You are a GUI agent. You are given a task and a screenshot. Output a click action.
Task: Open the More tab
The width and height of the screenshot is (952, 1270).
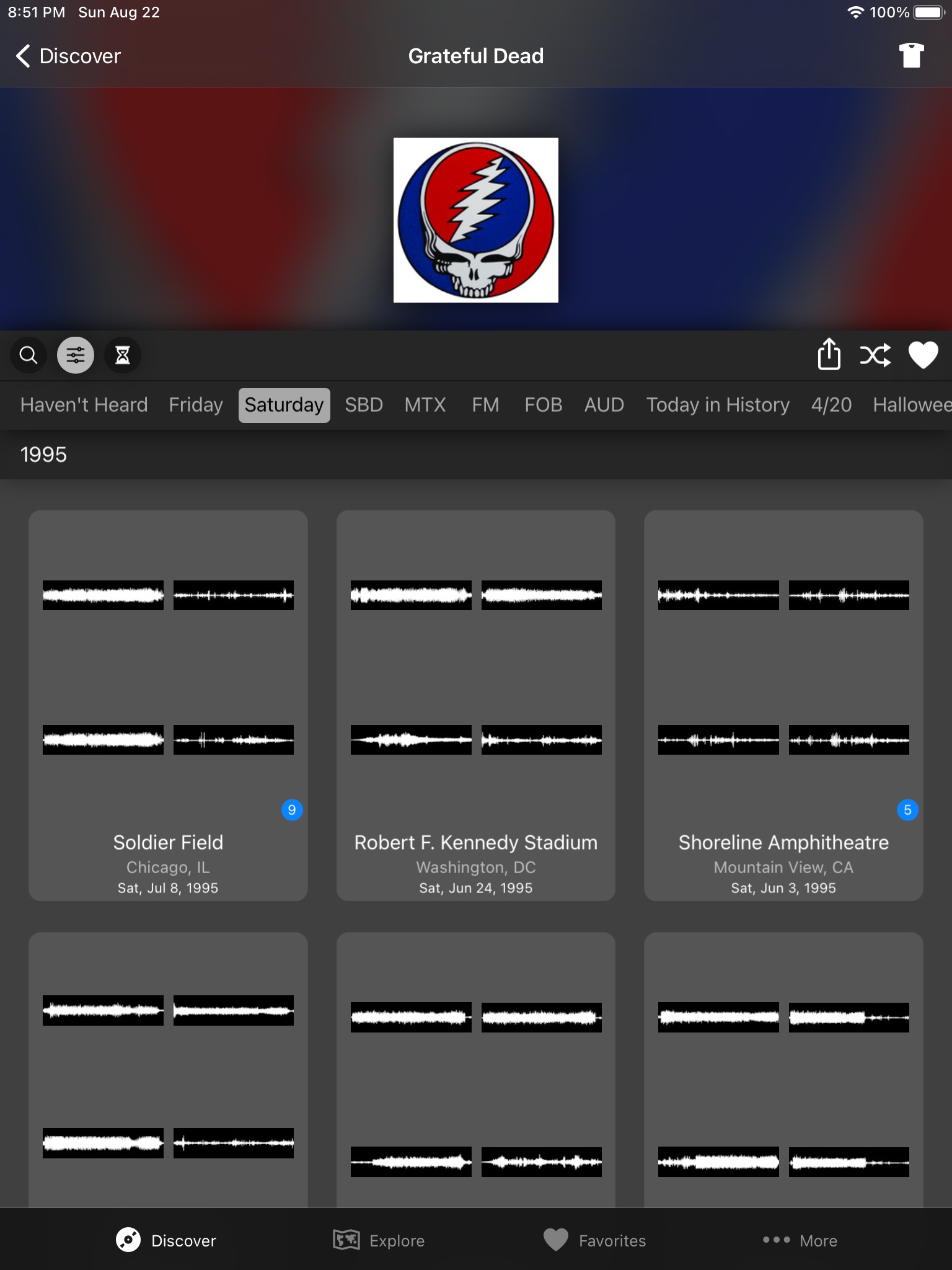pyautogui.click(x=800, y=1240)
